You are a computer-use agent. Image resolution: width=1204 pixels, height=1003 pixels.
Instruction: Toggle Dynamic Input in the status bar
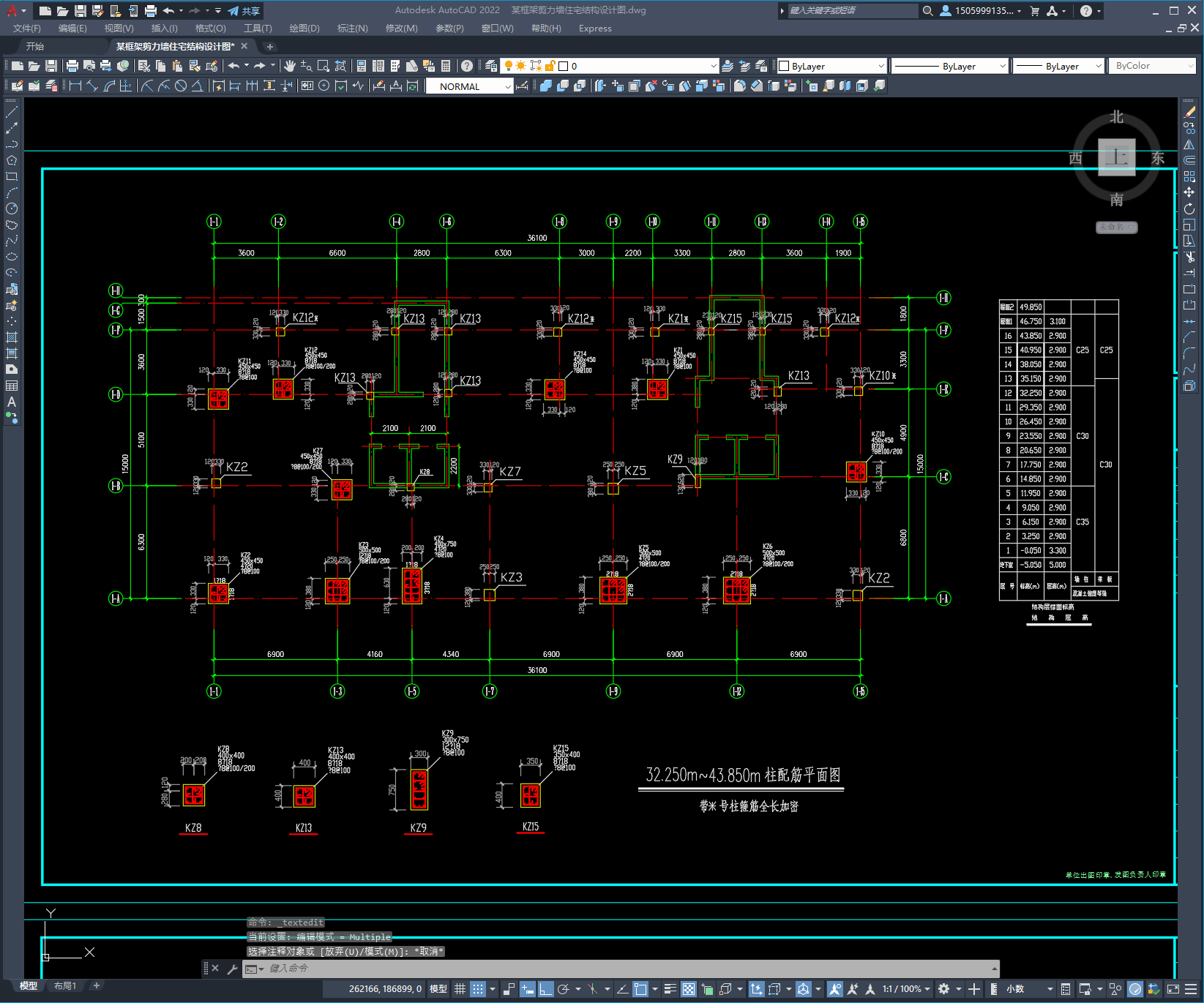528,989
